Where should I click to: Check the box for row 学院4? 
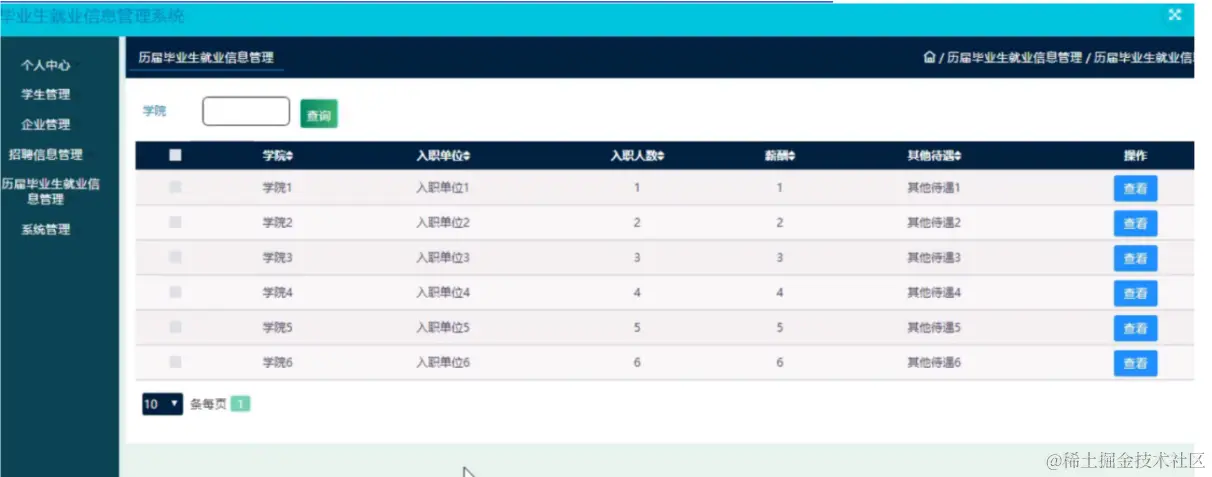point(175,292)
